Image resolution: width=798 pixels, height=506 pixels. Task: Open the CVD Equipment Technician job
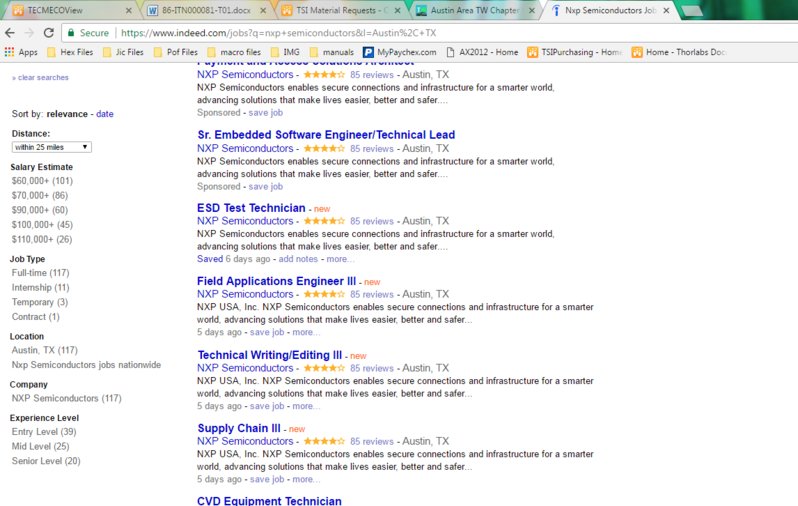click(x=269, y=501)
